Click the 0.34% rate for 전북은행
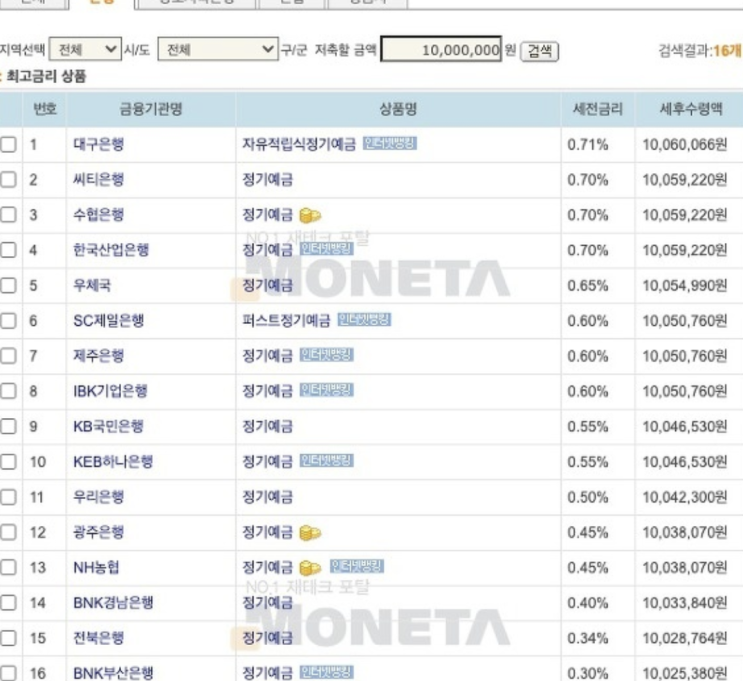Viewport: 743px width, 681px height. tap(588, 638)
